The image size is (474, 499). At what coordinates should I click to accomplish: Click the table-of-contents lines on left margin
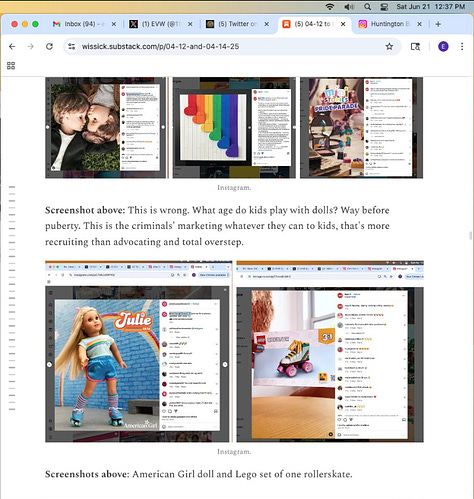pos(12,298)
